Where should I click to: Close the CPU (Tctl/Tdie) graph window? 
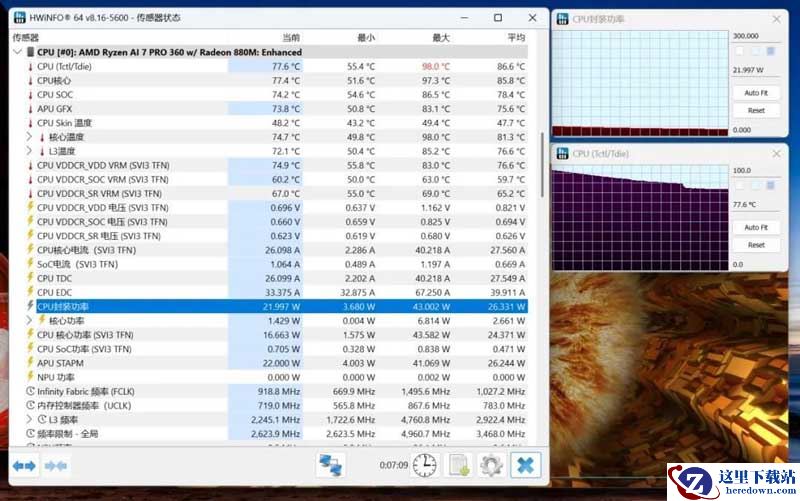(x=776, y=154)
